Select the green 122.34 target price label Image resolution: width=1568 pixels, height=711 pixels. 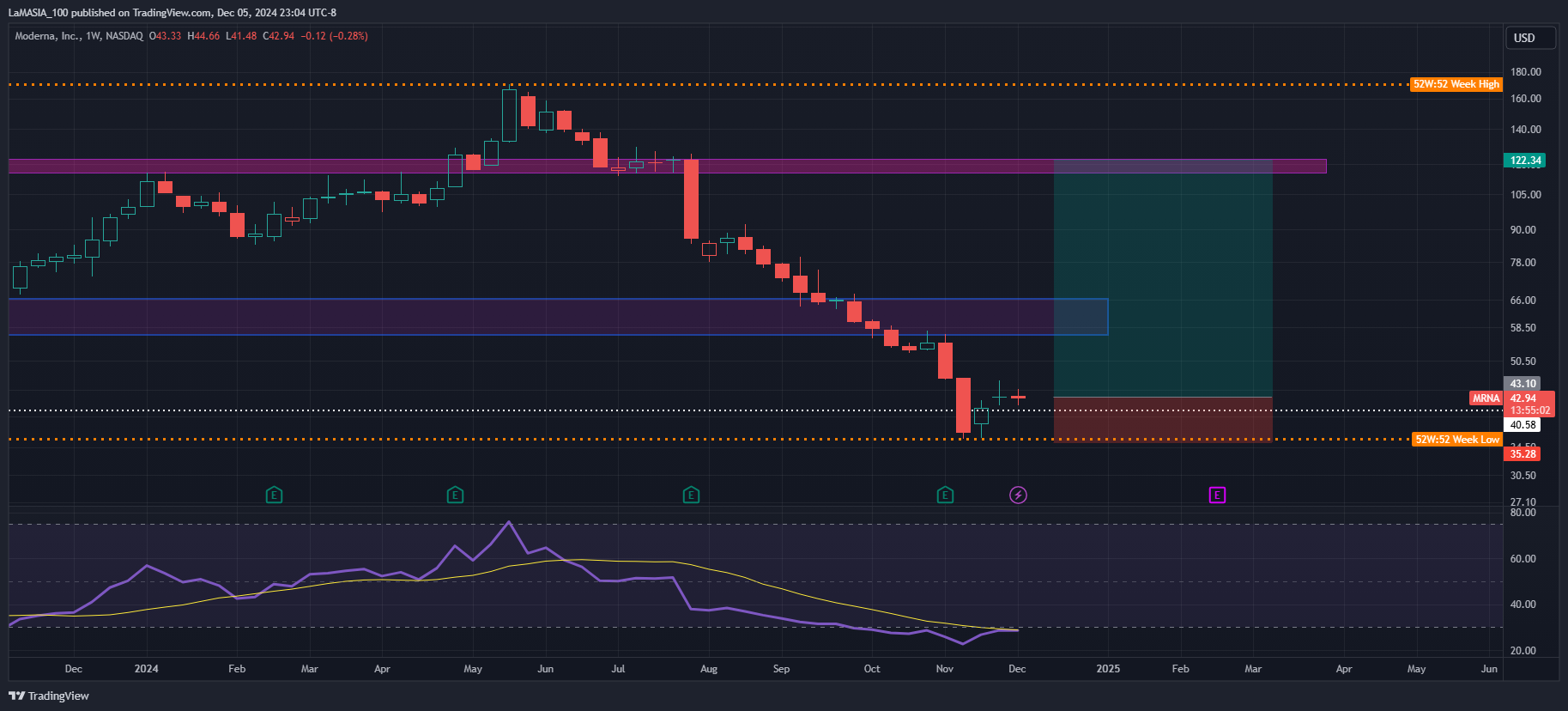pos(1525,161)
